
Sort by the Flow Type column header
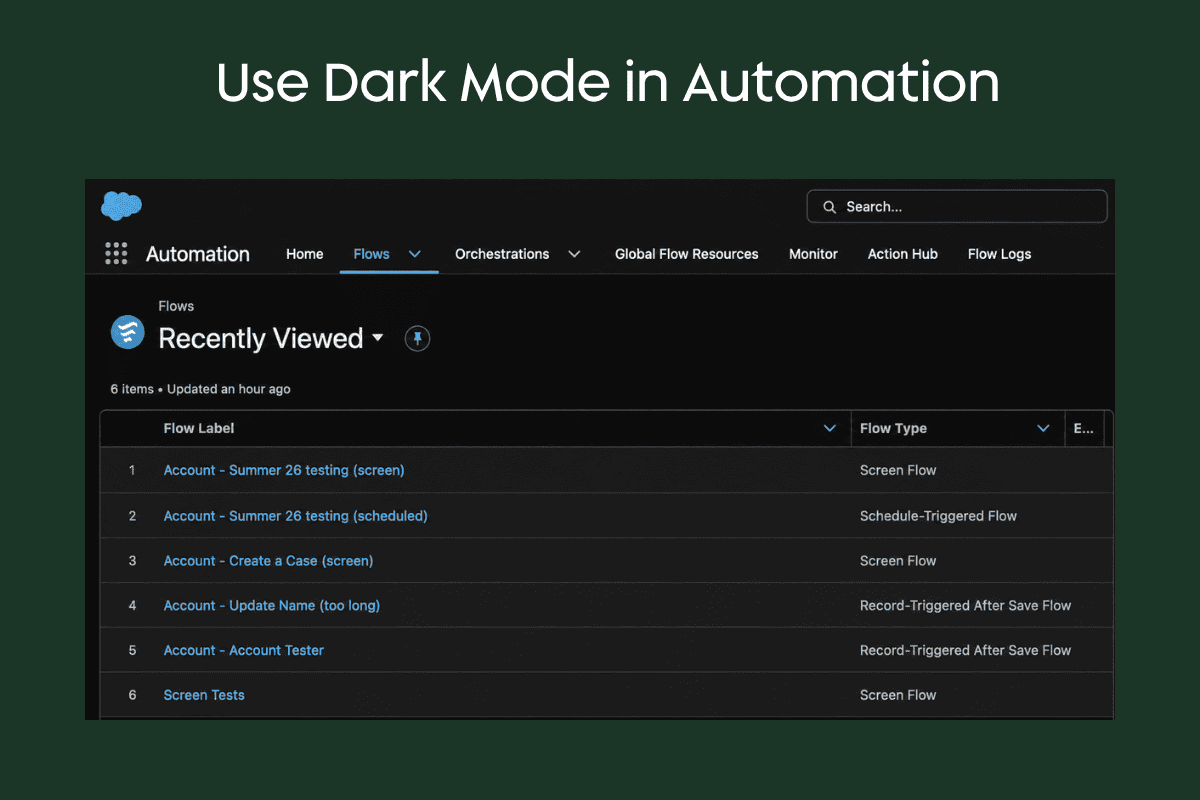893,428
